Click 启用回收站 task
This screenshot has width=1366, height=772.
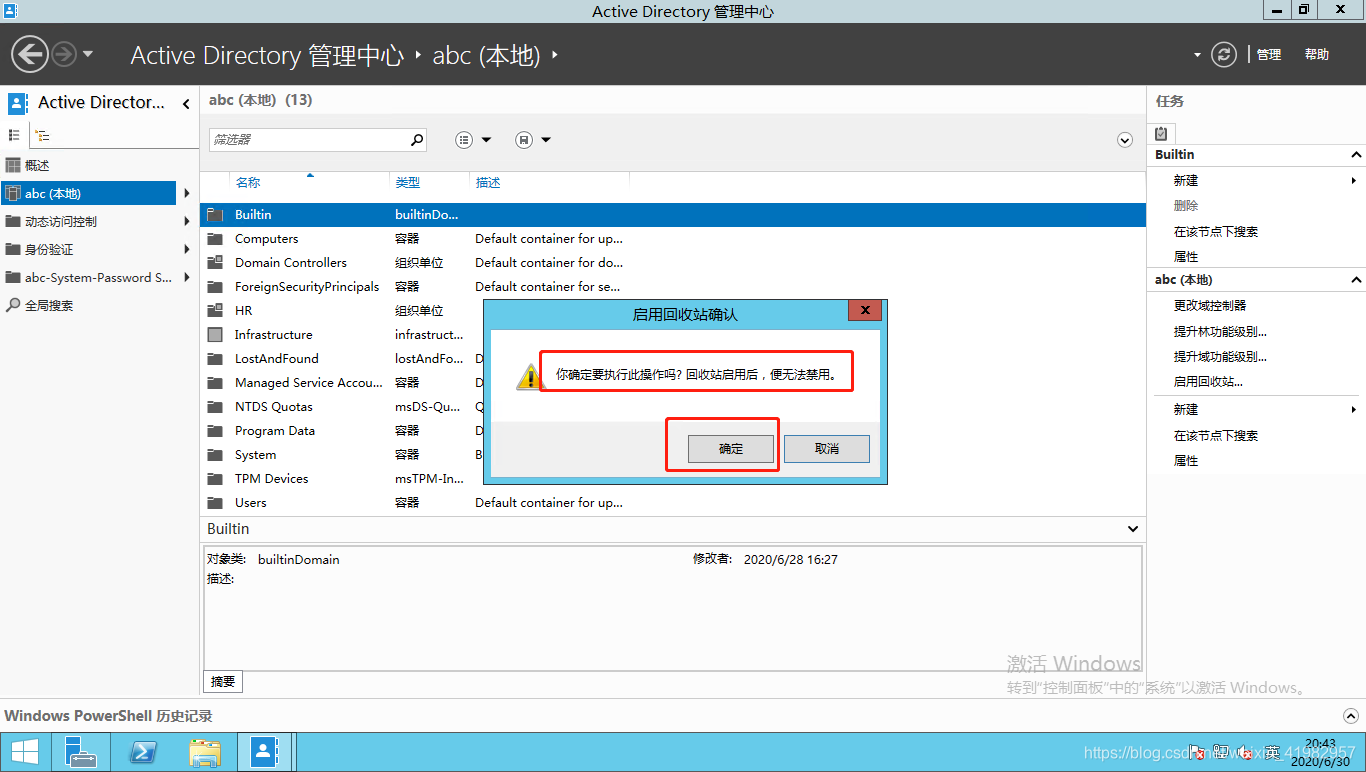[x=1208, y=382]
